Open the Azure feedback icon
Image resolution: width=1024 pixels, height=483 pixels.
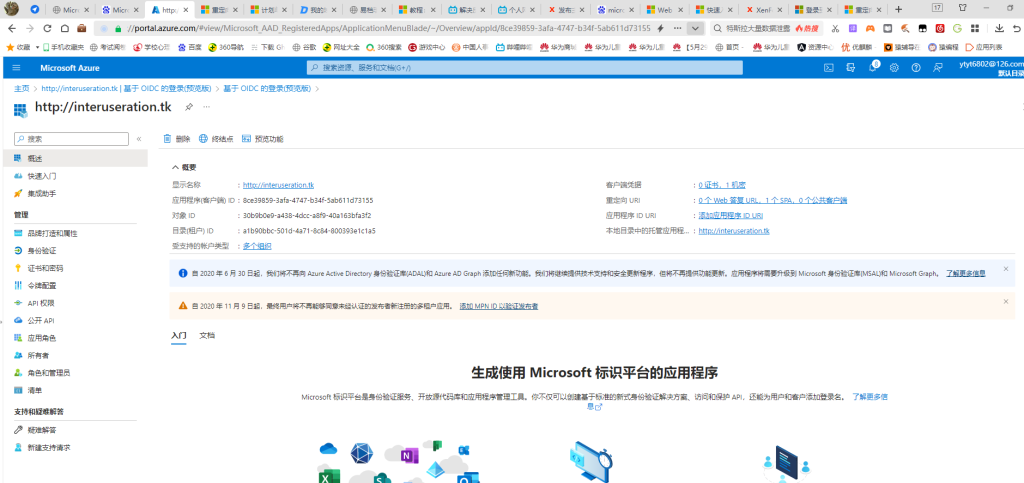pos(938,67)
